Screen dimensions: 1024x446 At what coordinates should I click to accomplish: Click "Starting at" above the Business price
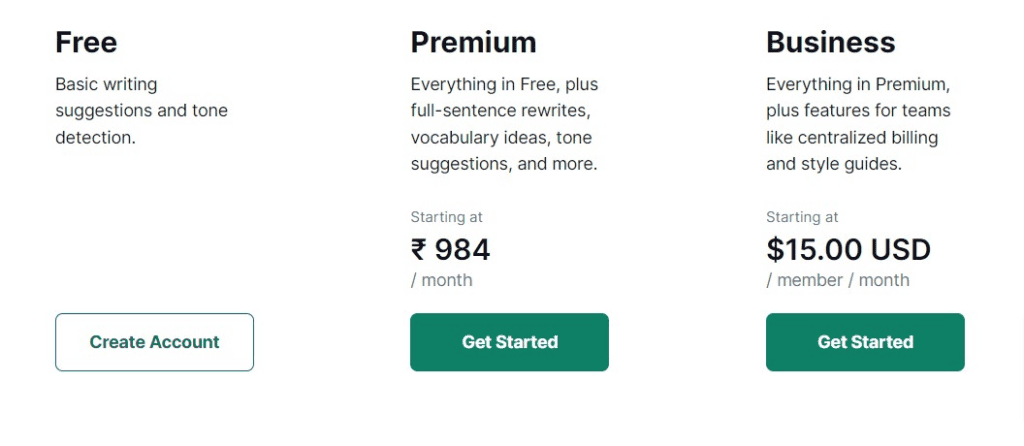click(x=802, y=217)
